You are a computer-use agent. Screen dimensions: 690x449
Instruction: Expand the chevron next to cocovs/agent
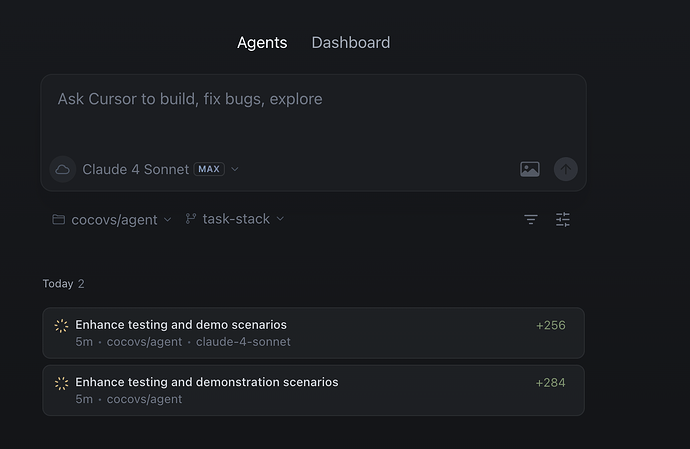click(167, 219)
